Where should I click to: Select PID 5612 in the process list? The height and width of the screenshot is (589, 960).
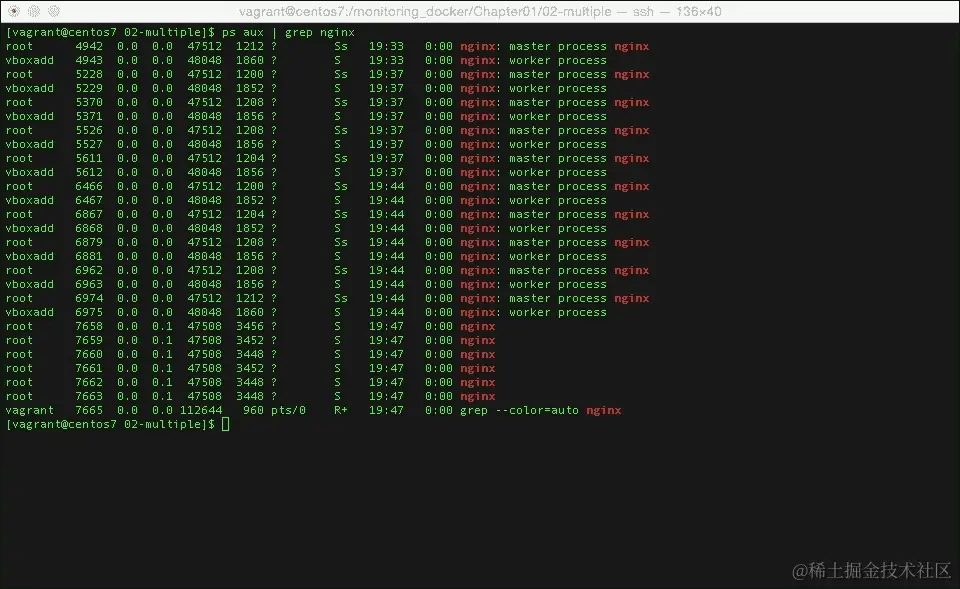(89, 173)
